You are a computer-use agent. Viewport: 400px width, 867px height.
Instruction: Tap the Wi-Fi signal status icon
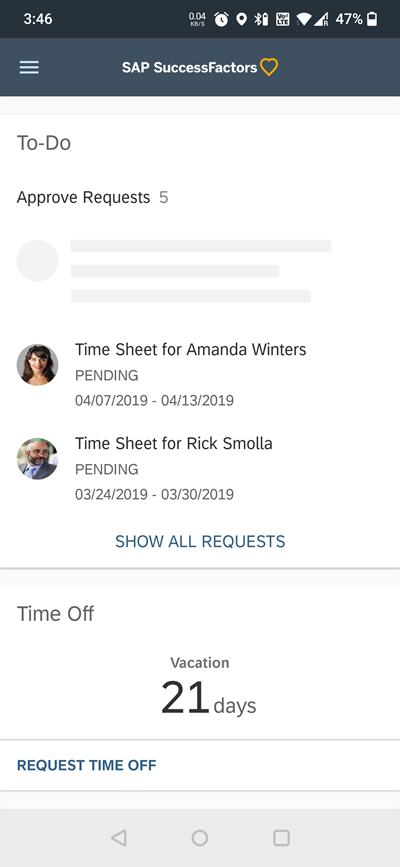tap(303, 19)
